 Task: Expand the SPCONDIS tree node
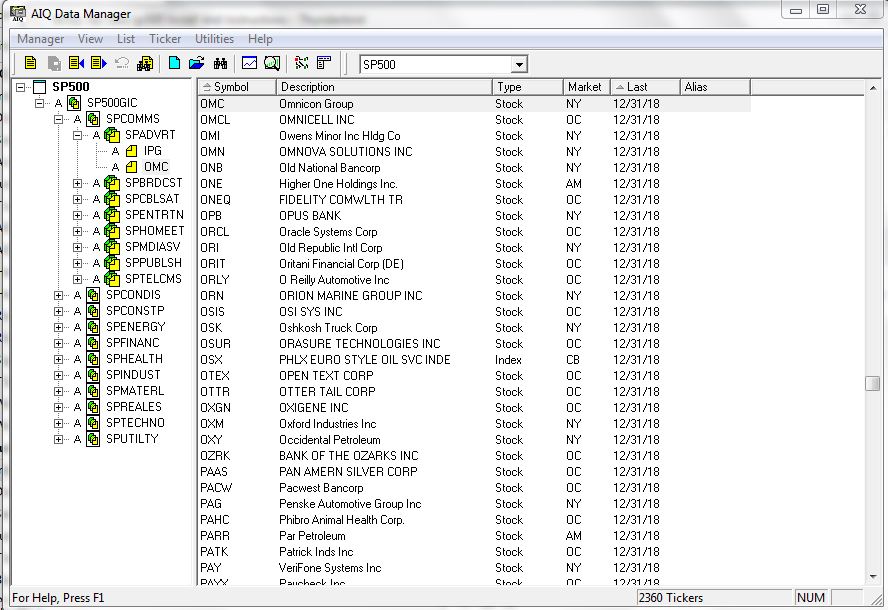pyautogui.click(x=58, y=295)
